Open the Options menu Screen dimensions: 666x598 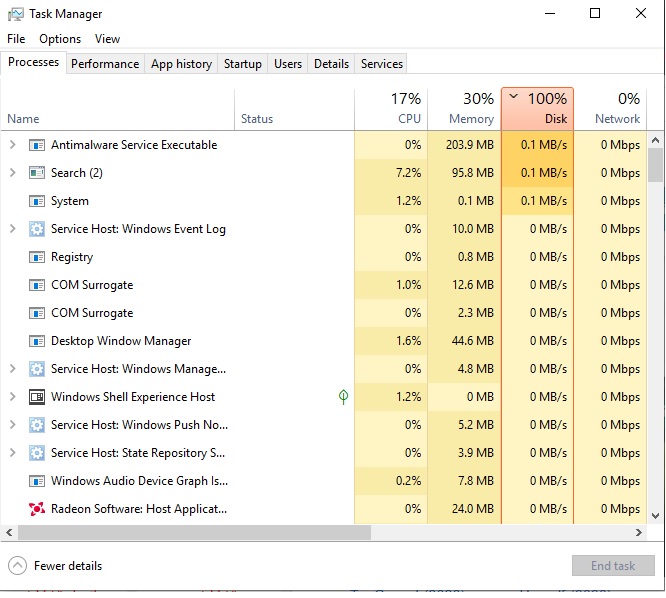click(x=60, y=39)
